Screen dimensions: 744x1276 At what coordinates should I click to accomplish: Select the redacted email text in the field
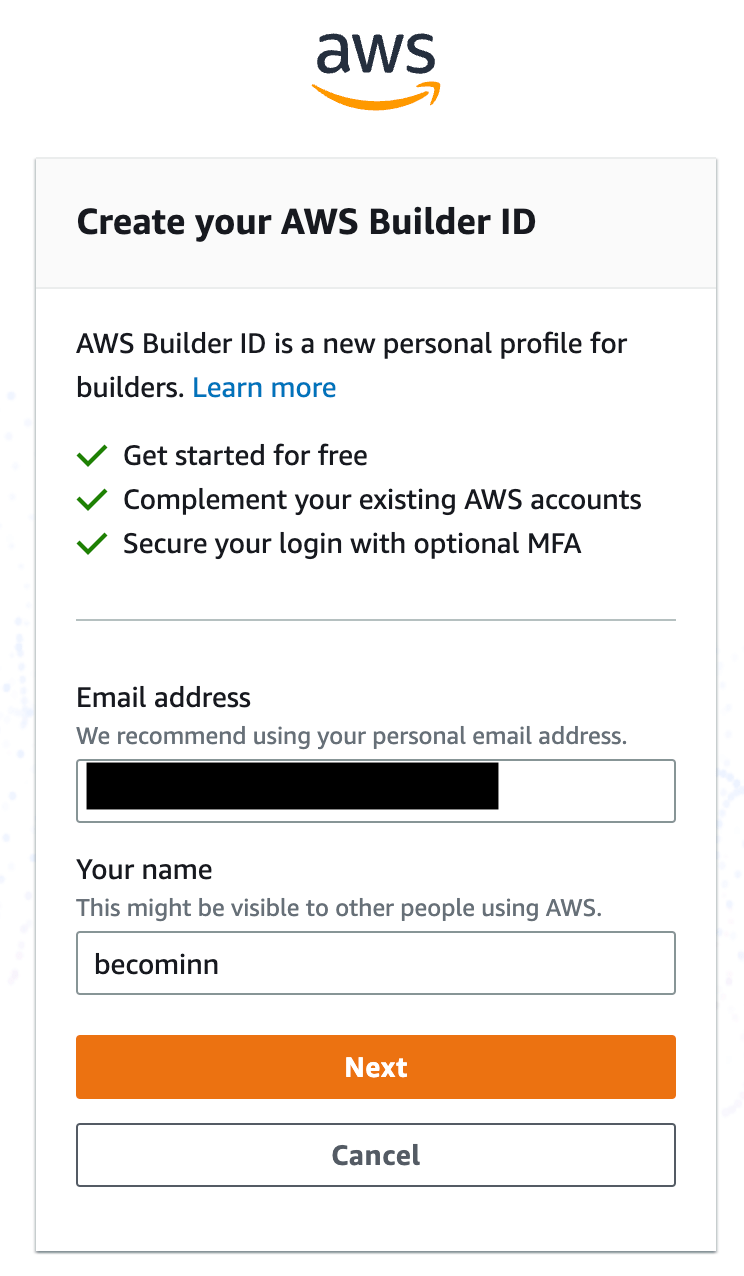(290, 788)
